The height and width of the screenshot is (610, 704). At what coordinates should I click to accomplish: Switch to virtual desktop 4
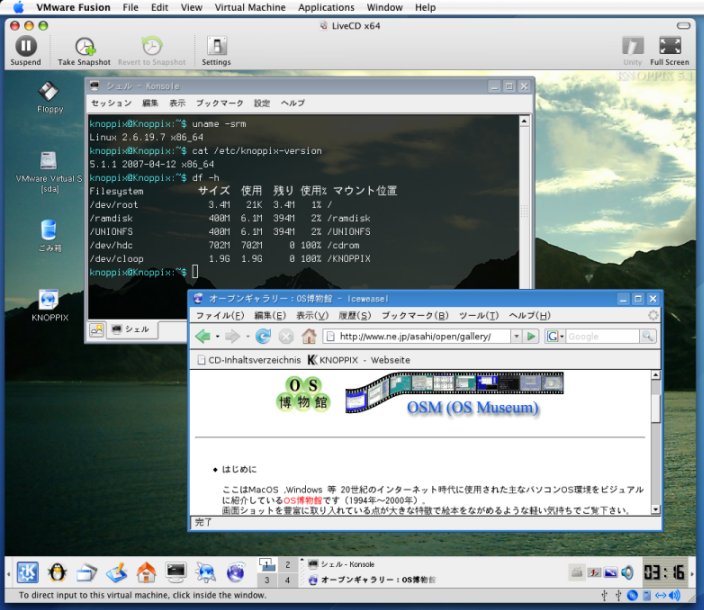(x=287, y=580)
